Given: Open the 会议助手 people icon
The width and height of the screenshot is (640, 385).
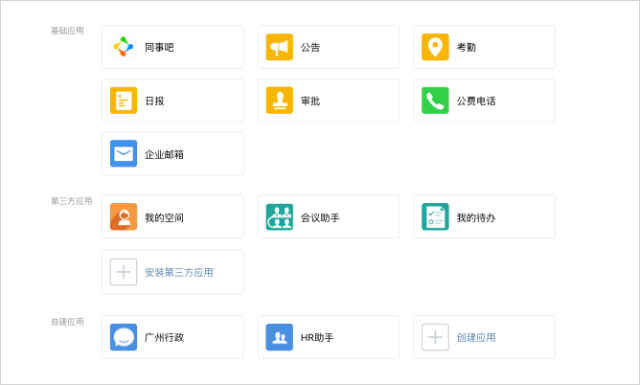Looking at the screenshot, I should point(279,217).
